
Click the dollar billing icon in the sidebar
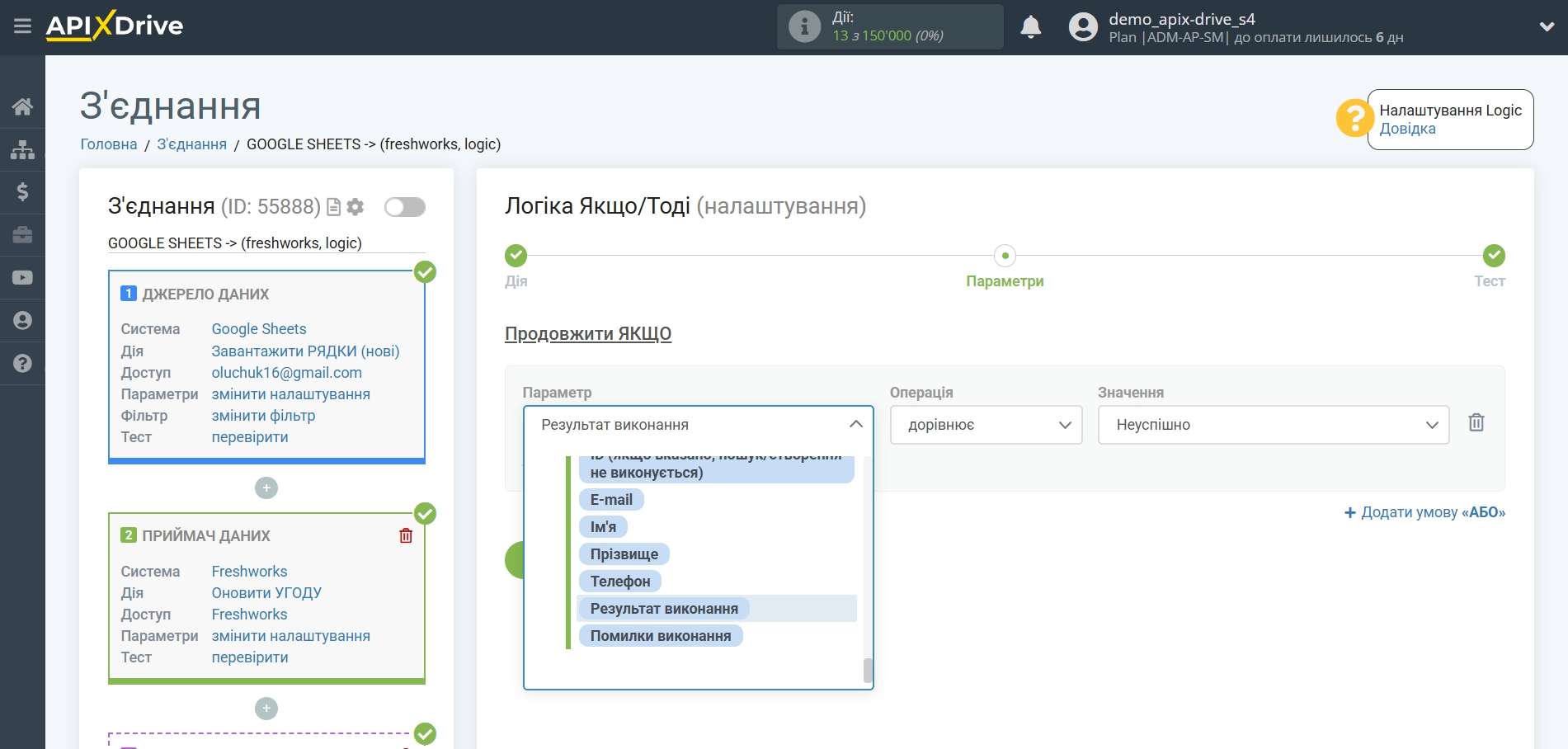[x=22, y=192]
